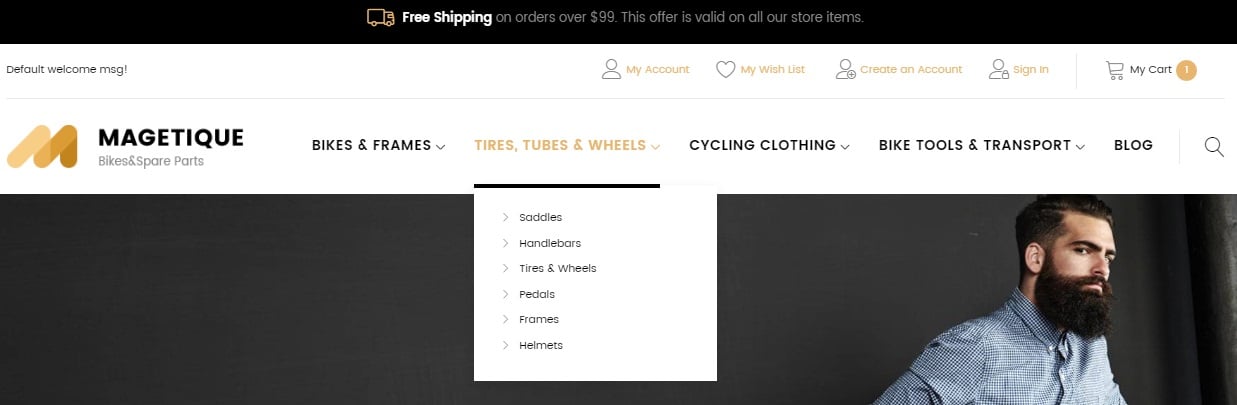Click the Magetique logo

point(125,147)
